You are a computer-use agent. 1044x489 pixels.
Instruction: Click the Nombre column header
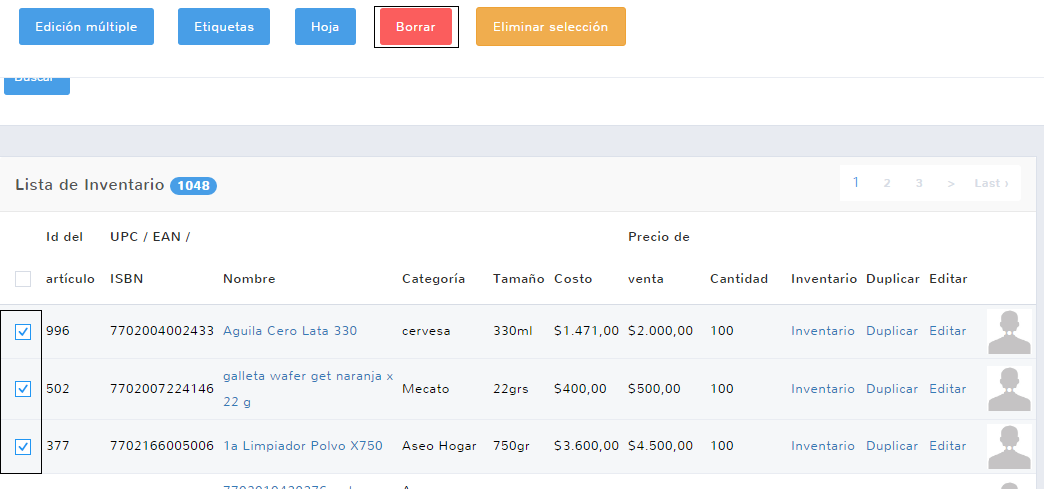pos(249,279)
